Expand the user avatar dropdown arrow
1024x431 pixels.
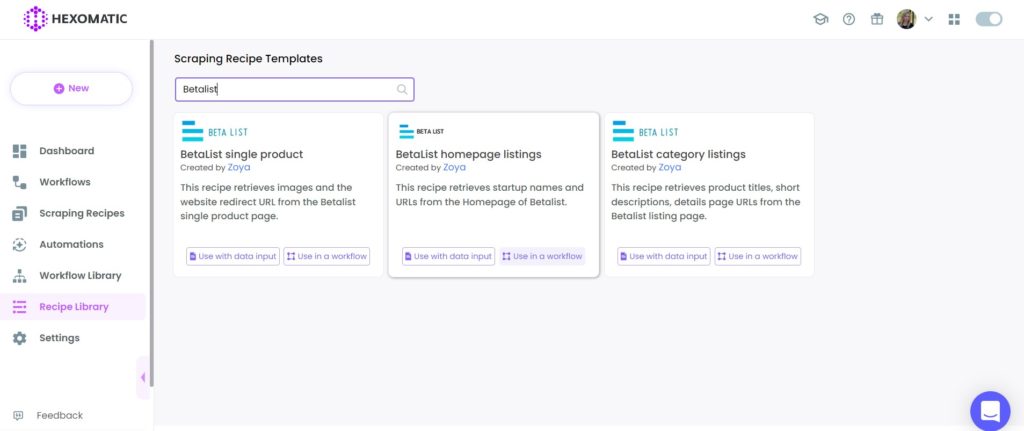pyautogui.click(x=928, y=19)
